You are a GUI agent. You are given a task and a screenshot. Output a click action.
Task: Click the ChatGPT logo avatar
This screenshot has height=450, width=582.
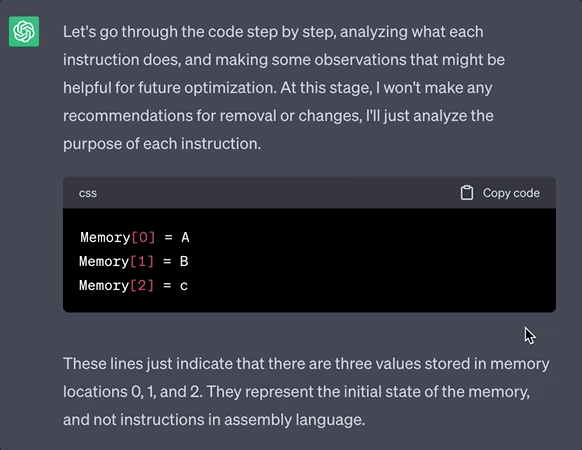click(24, 32)
